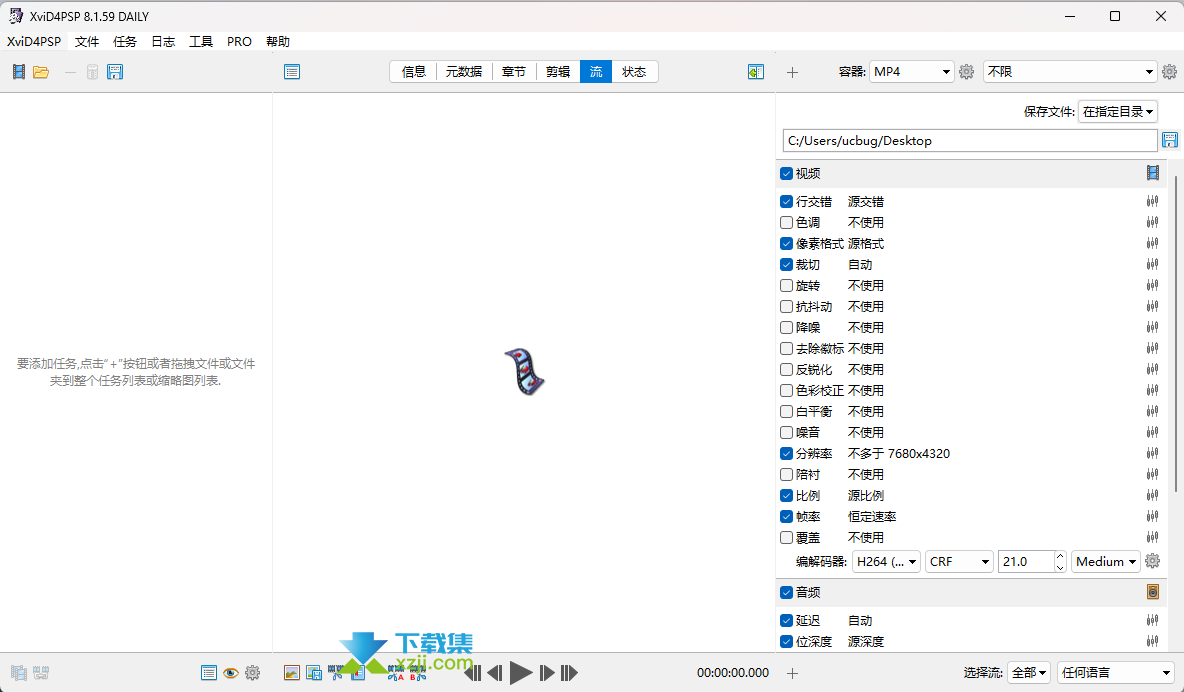Click the plus icon next to container label
The height and width of the screenshot is (692, 1184).
coord(792,72)
